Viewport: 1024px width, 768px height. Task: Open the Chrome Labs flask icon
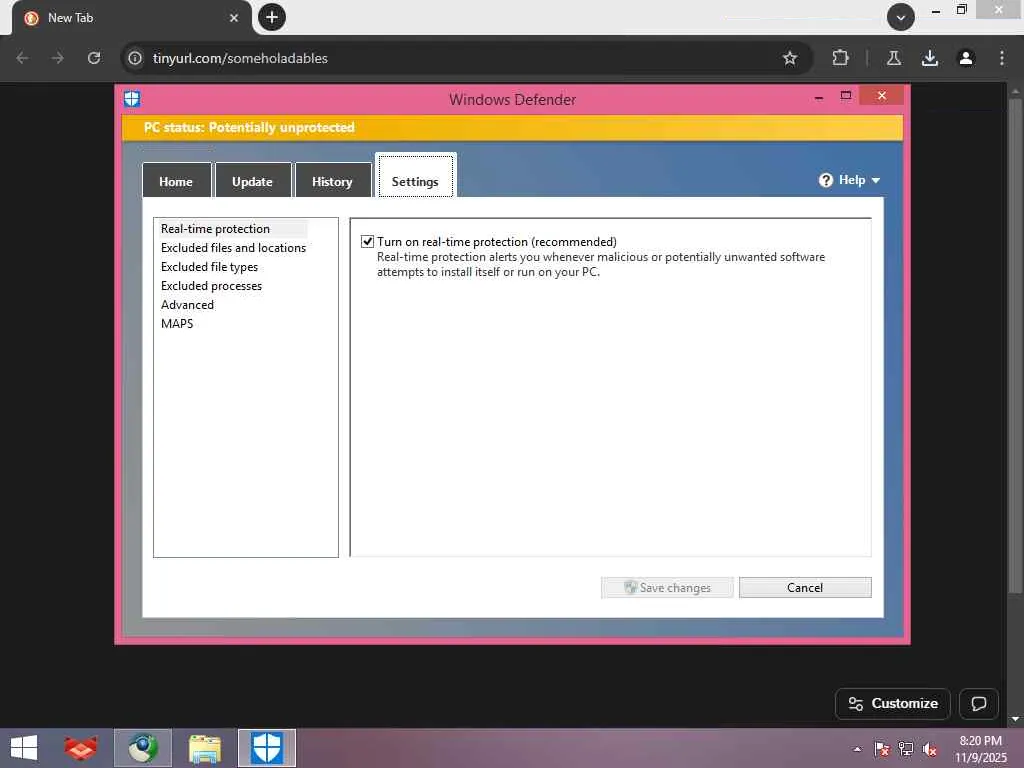pyautogui.click(x=894, y=58)
